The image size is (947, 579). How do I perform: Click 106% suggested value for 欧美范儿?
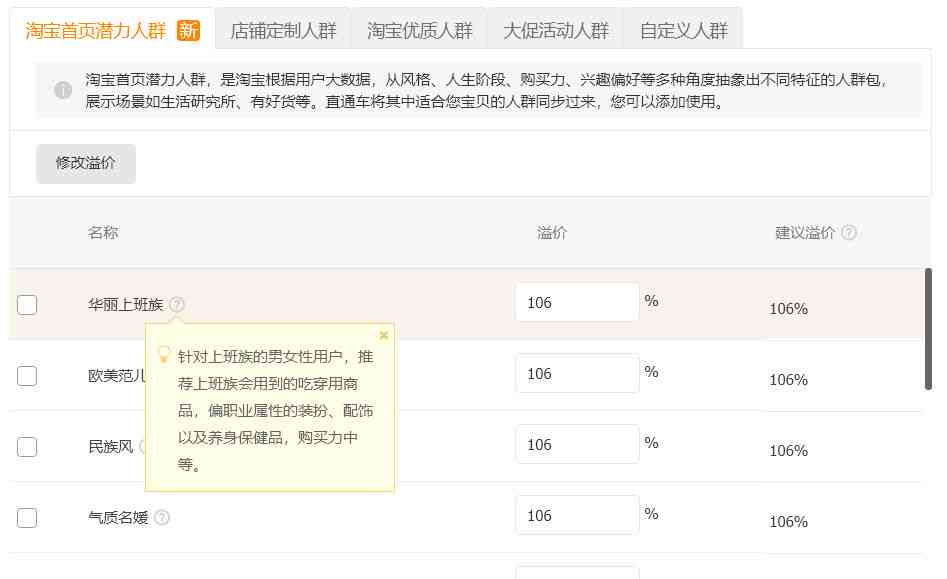788,380
